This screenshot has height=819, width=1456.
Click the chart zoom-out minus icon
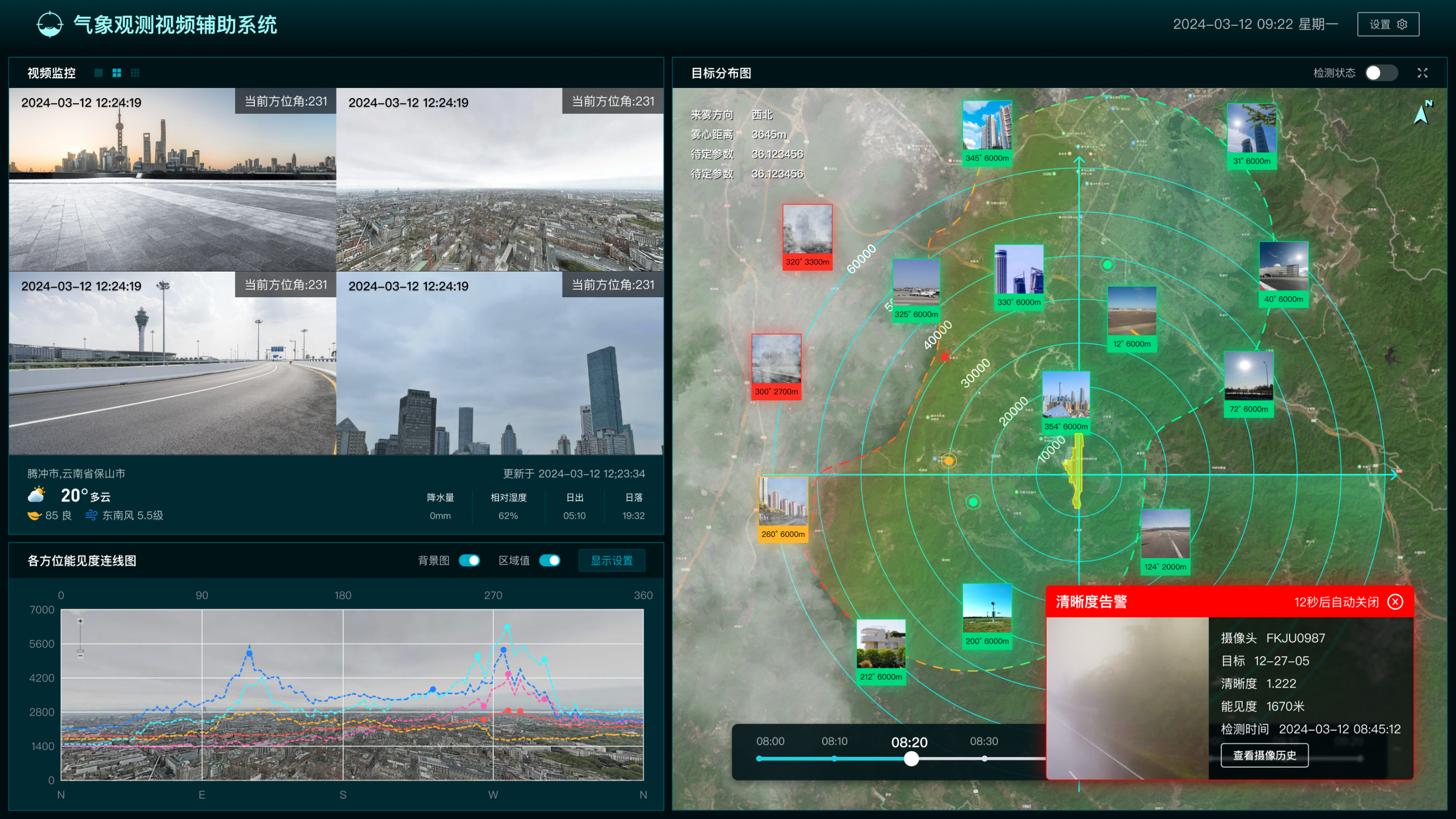80,655
